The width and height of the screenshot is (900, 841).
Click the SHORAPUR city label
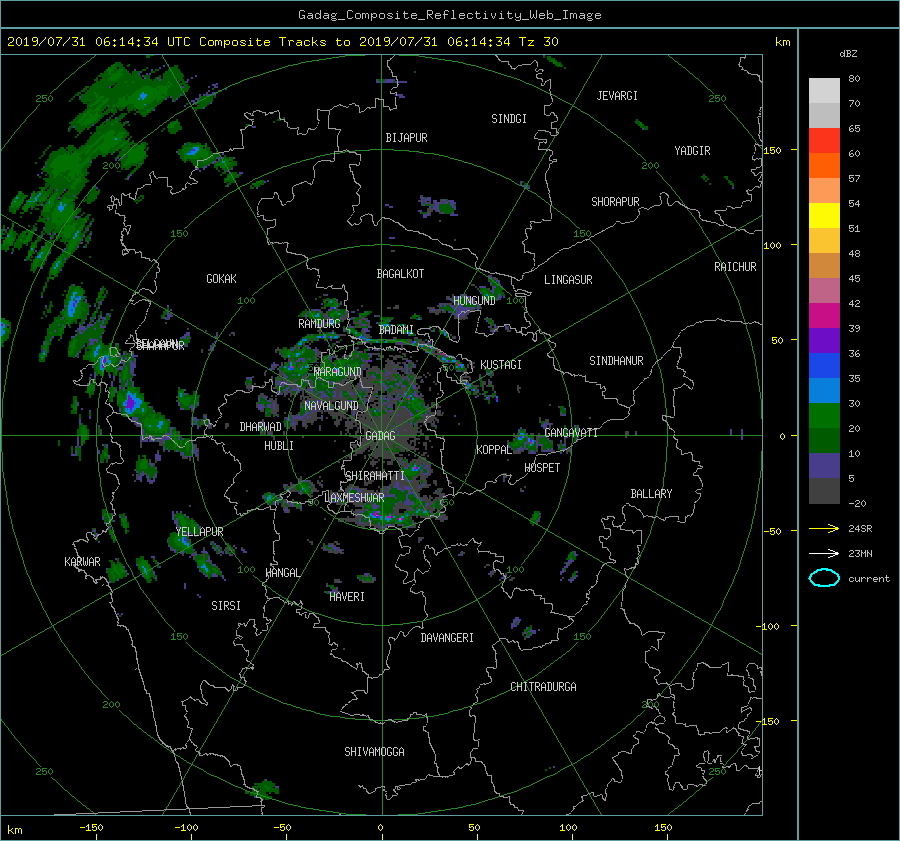615,202
